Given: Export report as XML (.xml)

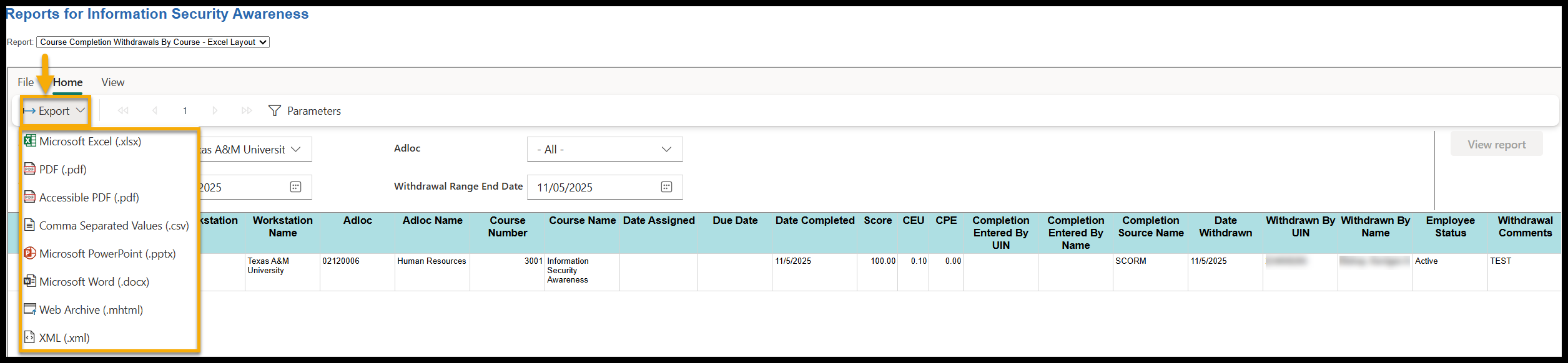Looking at the screenshot, I should 64,338.
